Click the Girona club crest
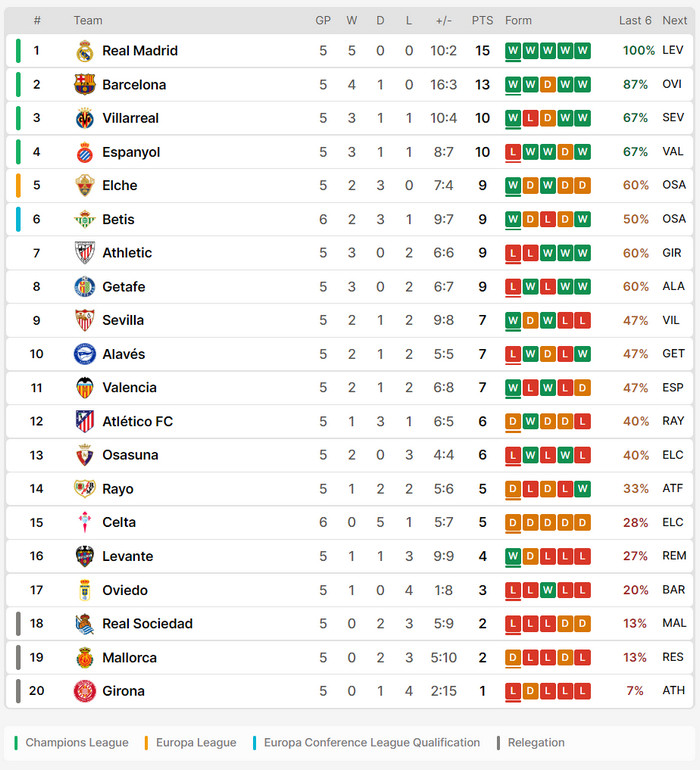Viewport: 700px width, 770px height. coord(85,691)
